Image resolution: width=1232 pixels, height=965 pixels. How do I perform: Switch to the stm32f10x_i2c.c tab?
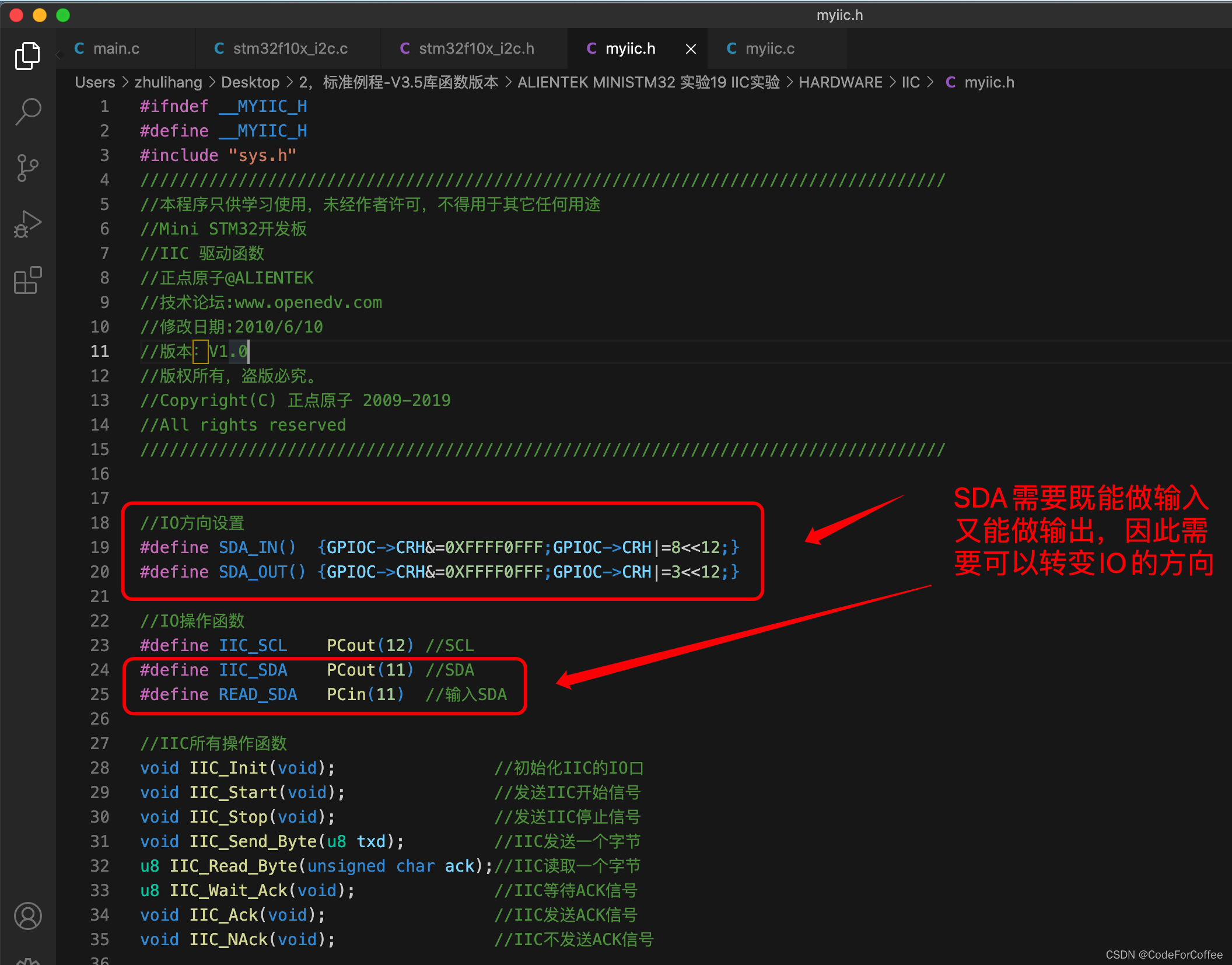(290, 48)
